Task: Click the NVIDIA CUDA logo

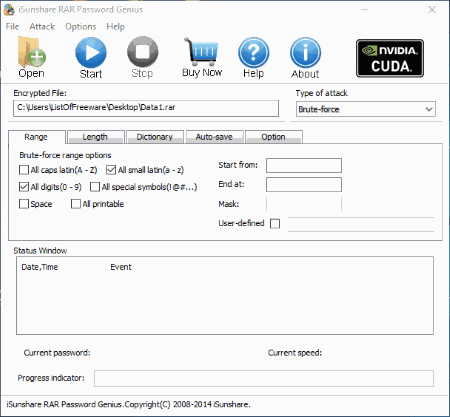Action: pos(390,58)
